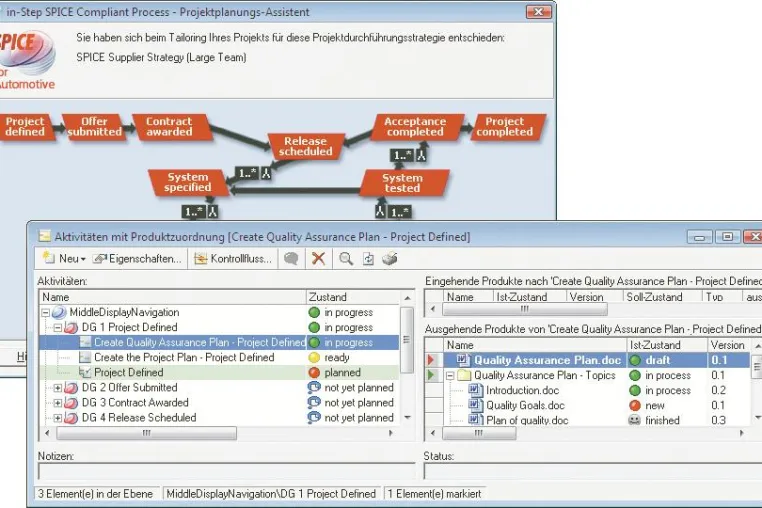Select Create Quality Assurance Plan - Project Defined row
Image resolution: width=762 pixels, height=508 pixels.
[x=219, y=342]
